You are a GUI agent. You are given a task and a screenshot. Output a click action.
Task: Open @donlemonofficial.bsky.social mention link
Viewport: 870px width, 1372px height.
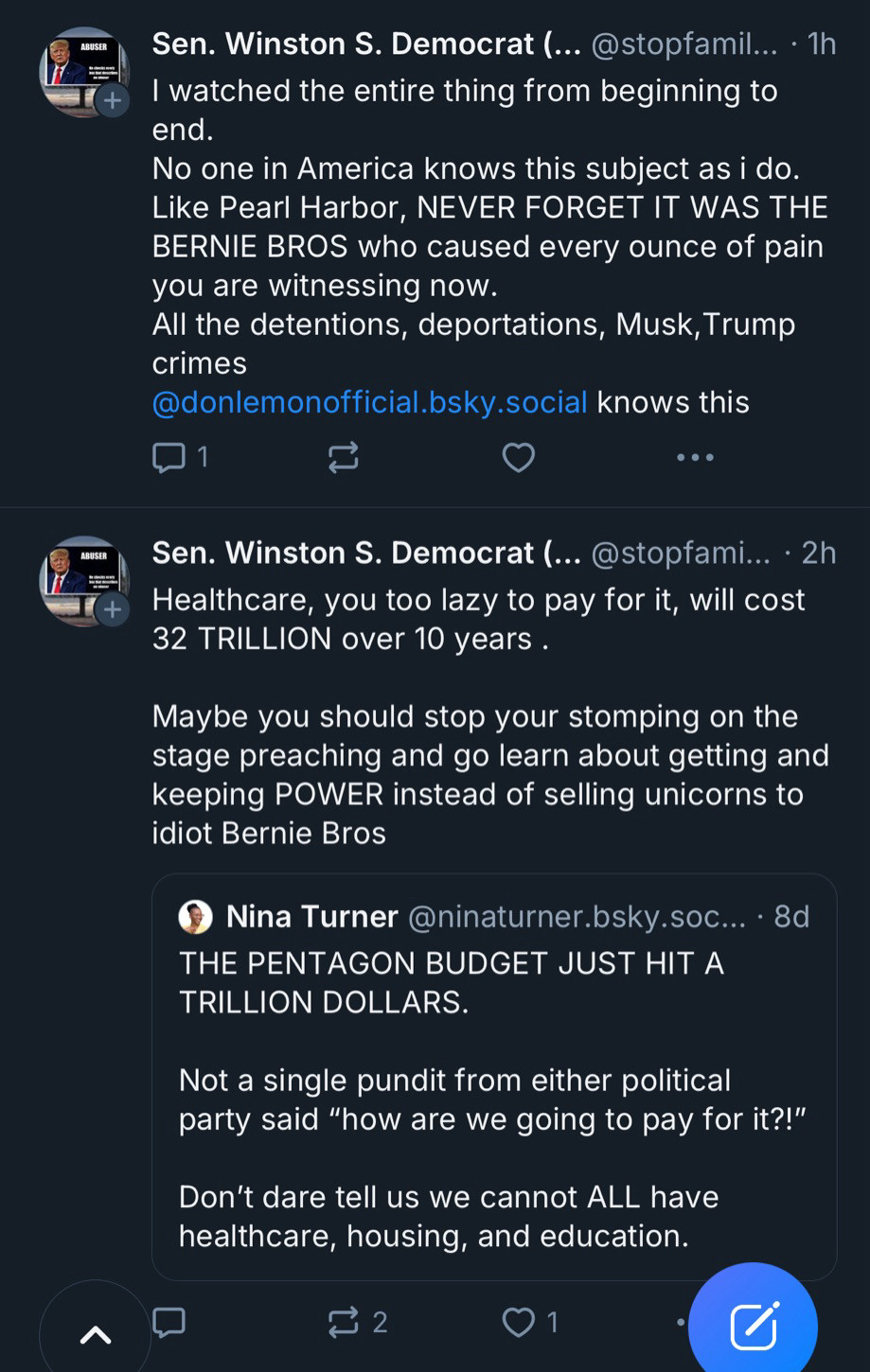point(369,402)
